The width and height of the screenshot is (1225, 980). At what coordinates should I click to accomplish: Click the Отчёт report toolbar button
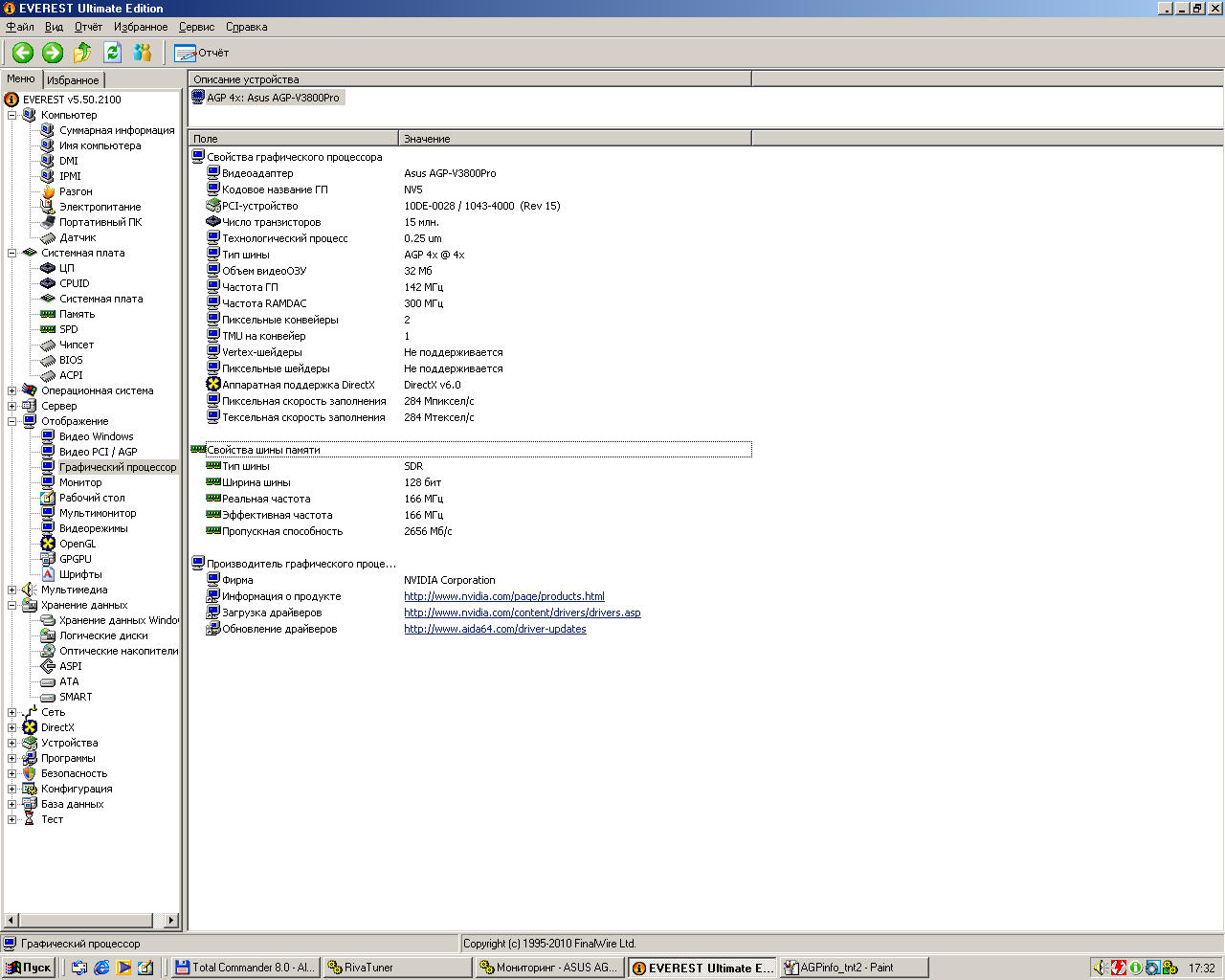tap(202, 53)
